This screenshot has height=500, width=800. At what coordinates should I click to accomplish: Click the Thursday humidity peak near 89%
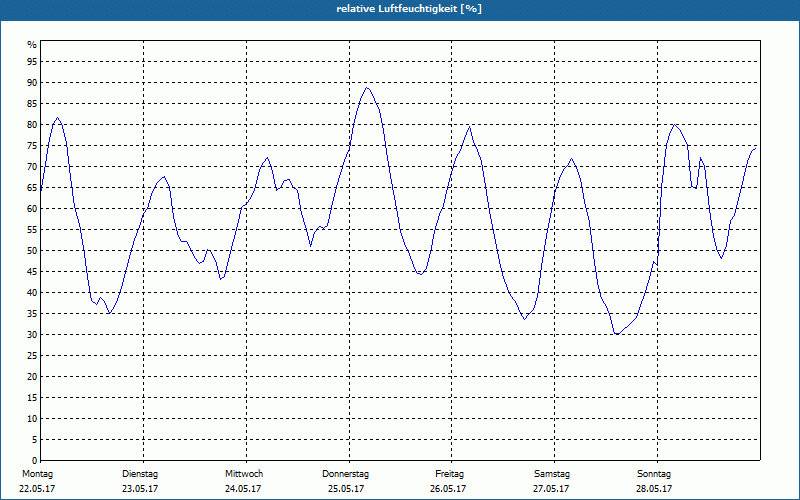[x=367, y=88]
